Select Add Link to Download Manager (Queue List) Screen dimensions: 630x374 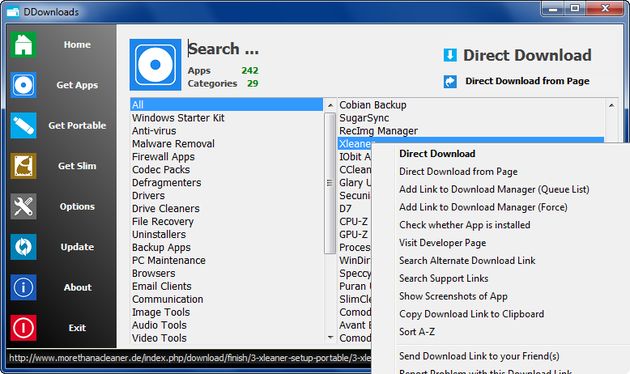494,189
